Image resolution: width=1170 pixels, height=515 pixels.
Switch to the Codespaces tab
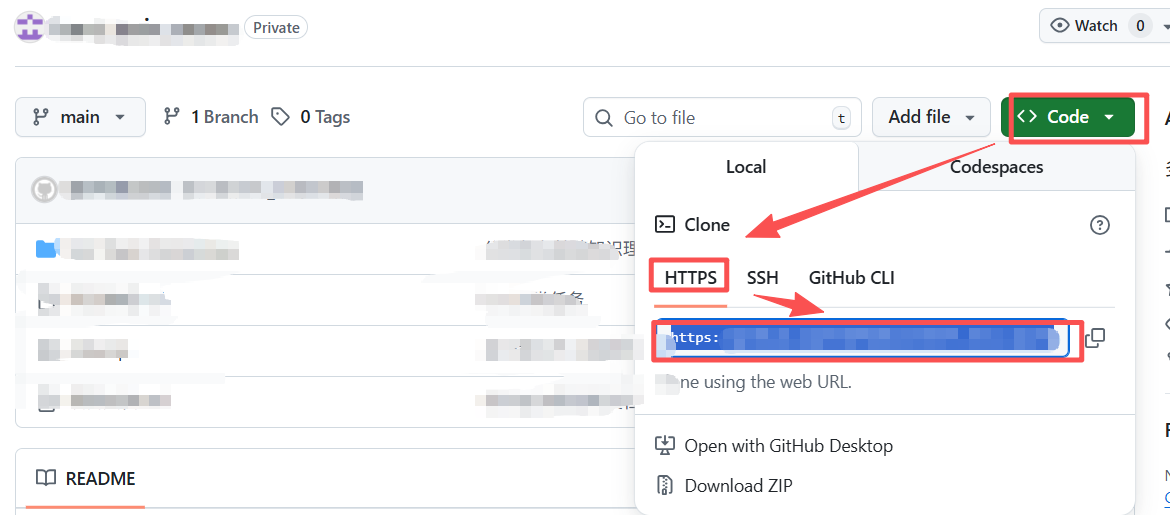[x=996, y=166]
